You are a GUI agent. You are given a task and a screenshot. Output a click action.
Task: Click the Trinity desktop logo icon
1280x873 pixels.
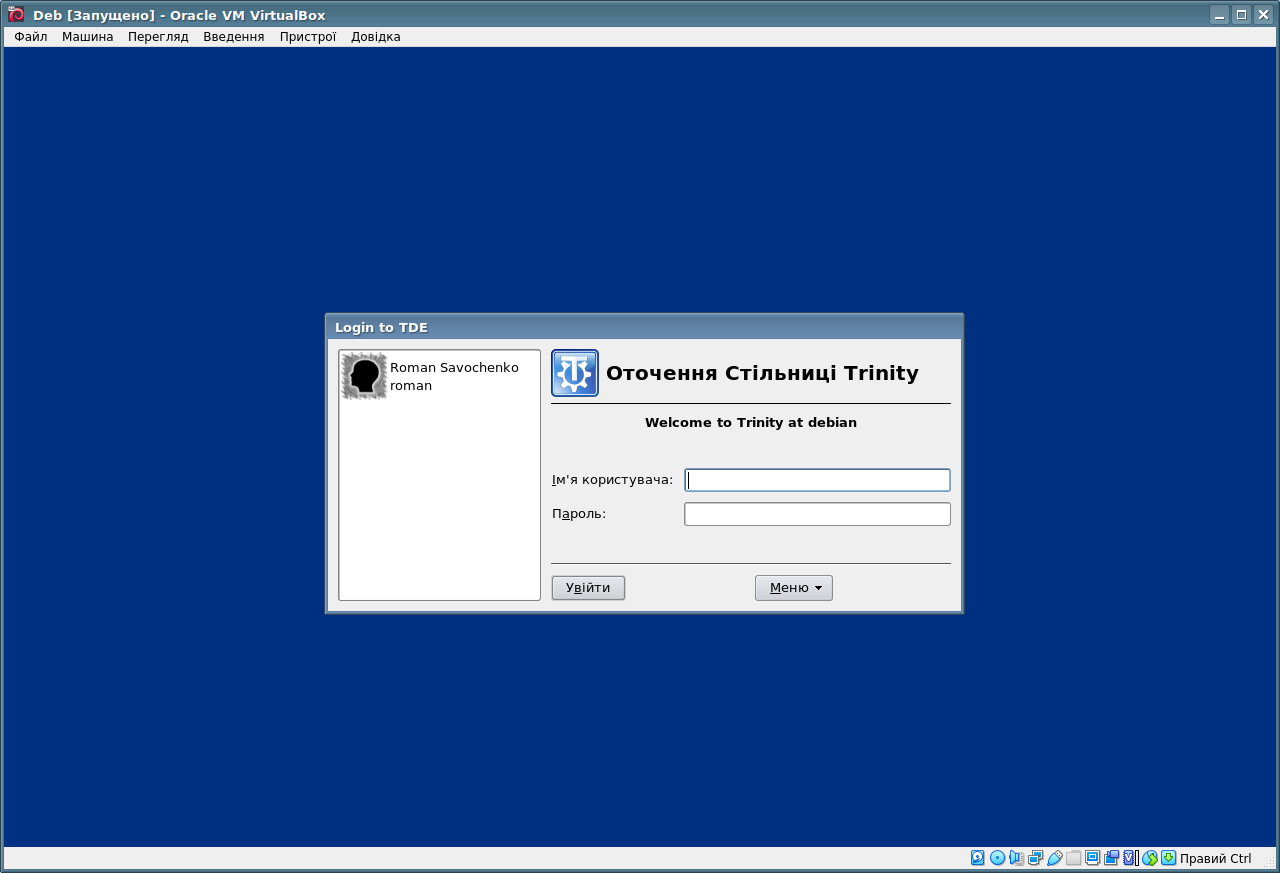[x=575, y=373]
